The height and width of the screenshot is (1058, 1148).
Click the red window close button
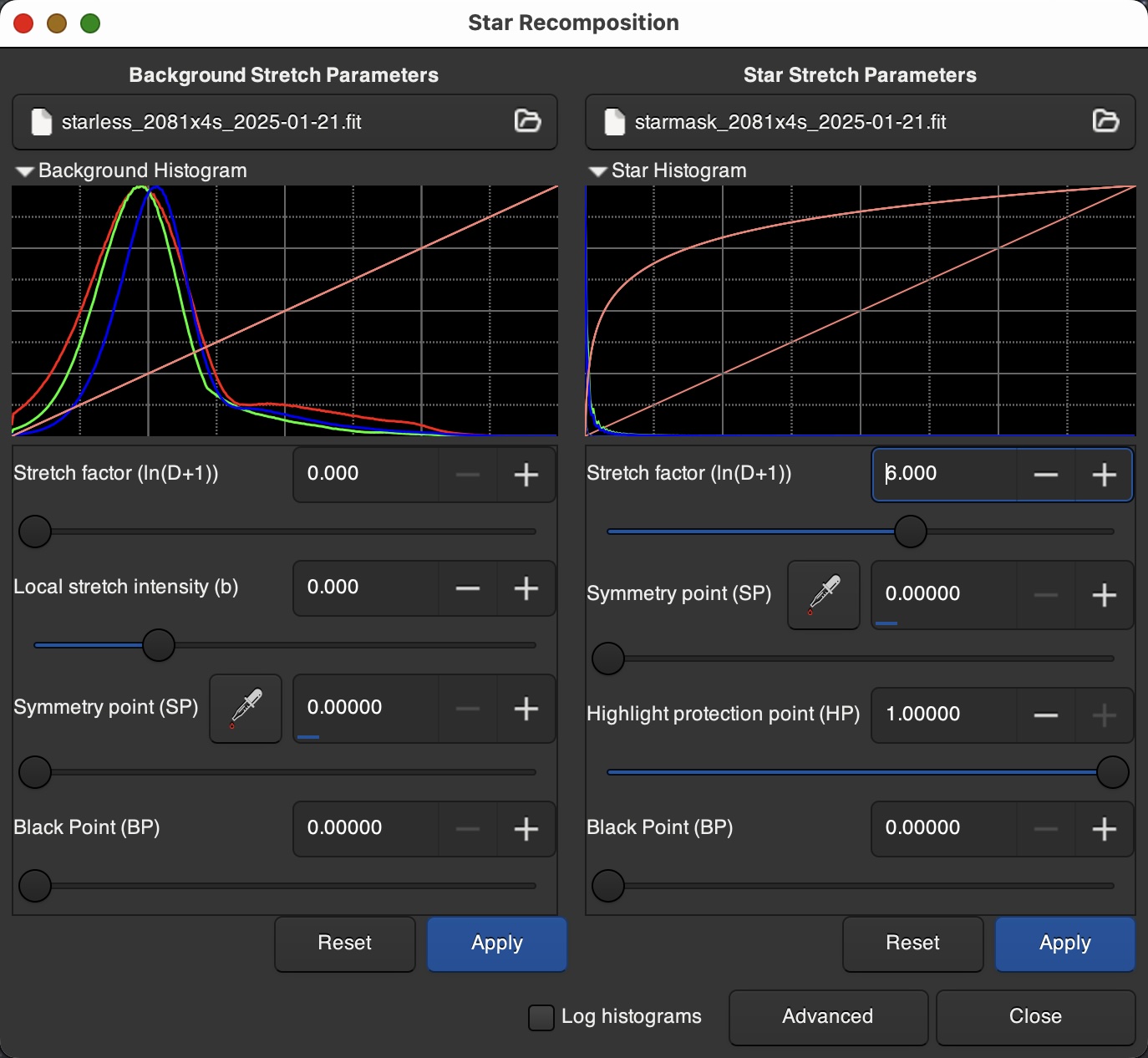pyautogui.click(x=23, y=23)
